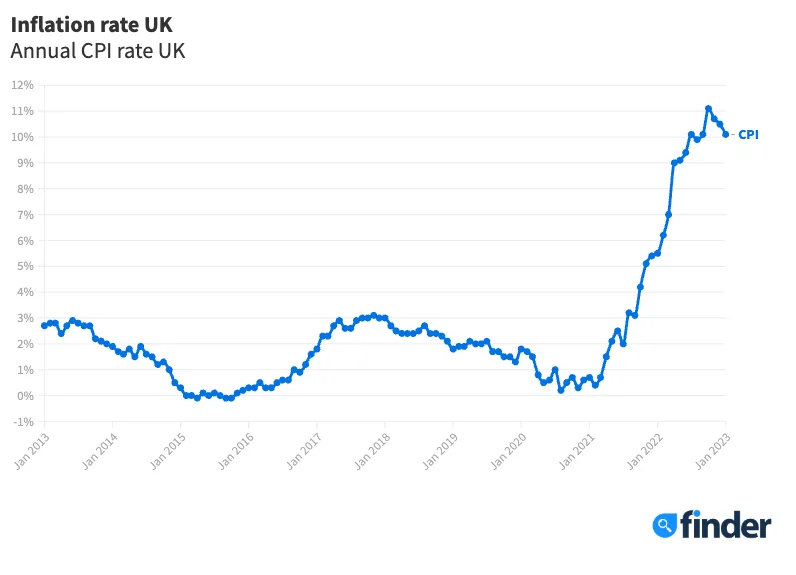The width and height of the screenshot is (796, 575).
Task: Click the first data point of the CPI line
Action: (x=44, y=325)
